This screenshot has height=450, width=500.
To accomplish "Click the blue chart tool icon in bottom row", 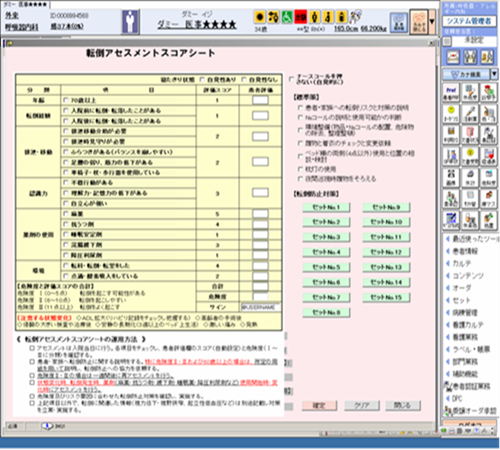I will coord(451,220).
